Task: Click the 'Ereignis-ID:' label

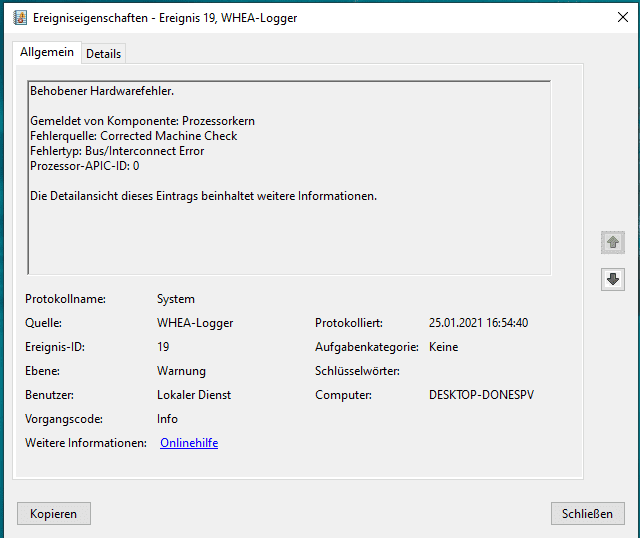Action: (55, 347)
